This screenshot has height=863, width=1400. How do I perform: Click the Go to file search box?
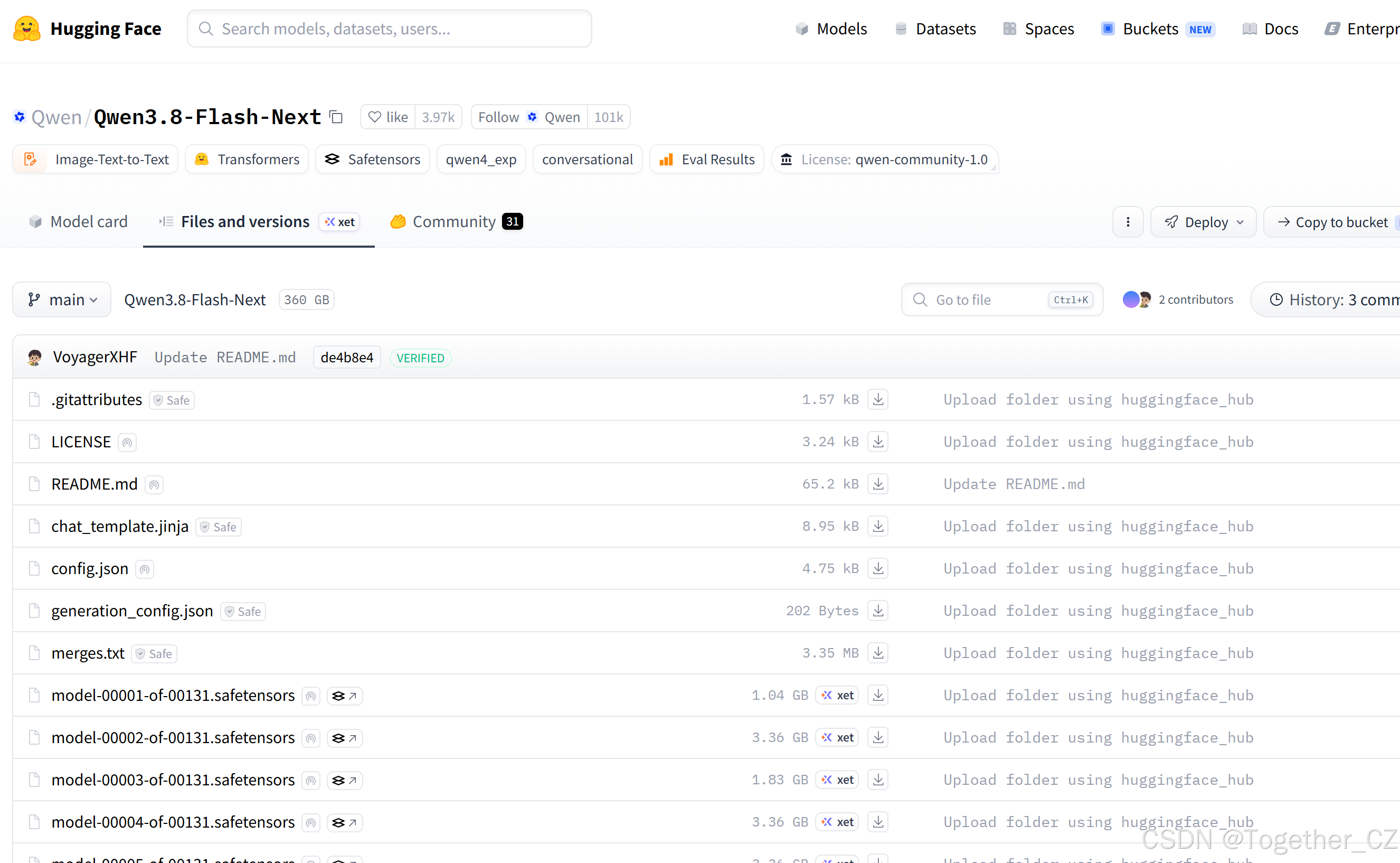tap(1002, 299)
